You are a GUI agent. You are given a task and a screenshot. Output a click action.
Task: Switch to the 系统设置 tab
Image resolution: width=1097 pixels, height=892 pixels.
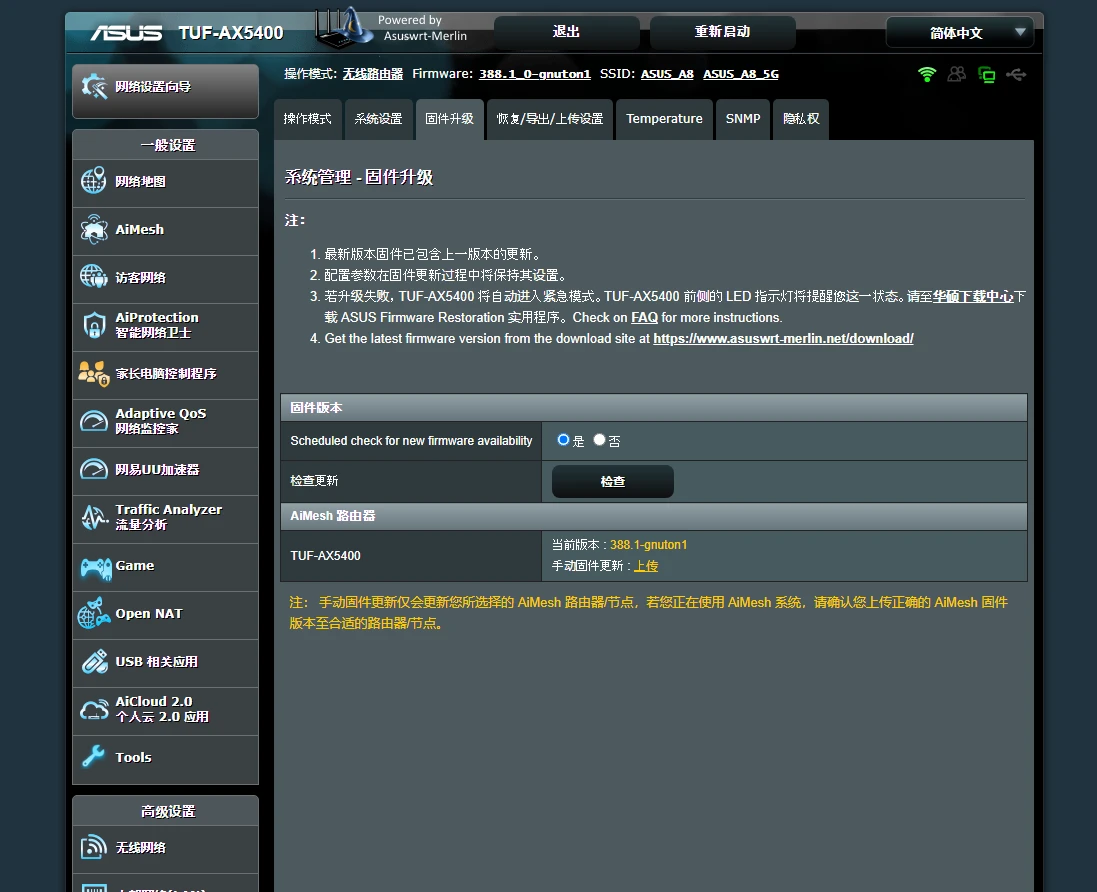[378, 119]
